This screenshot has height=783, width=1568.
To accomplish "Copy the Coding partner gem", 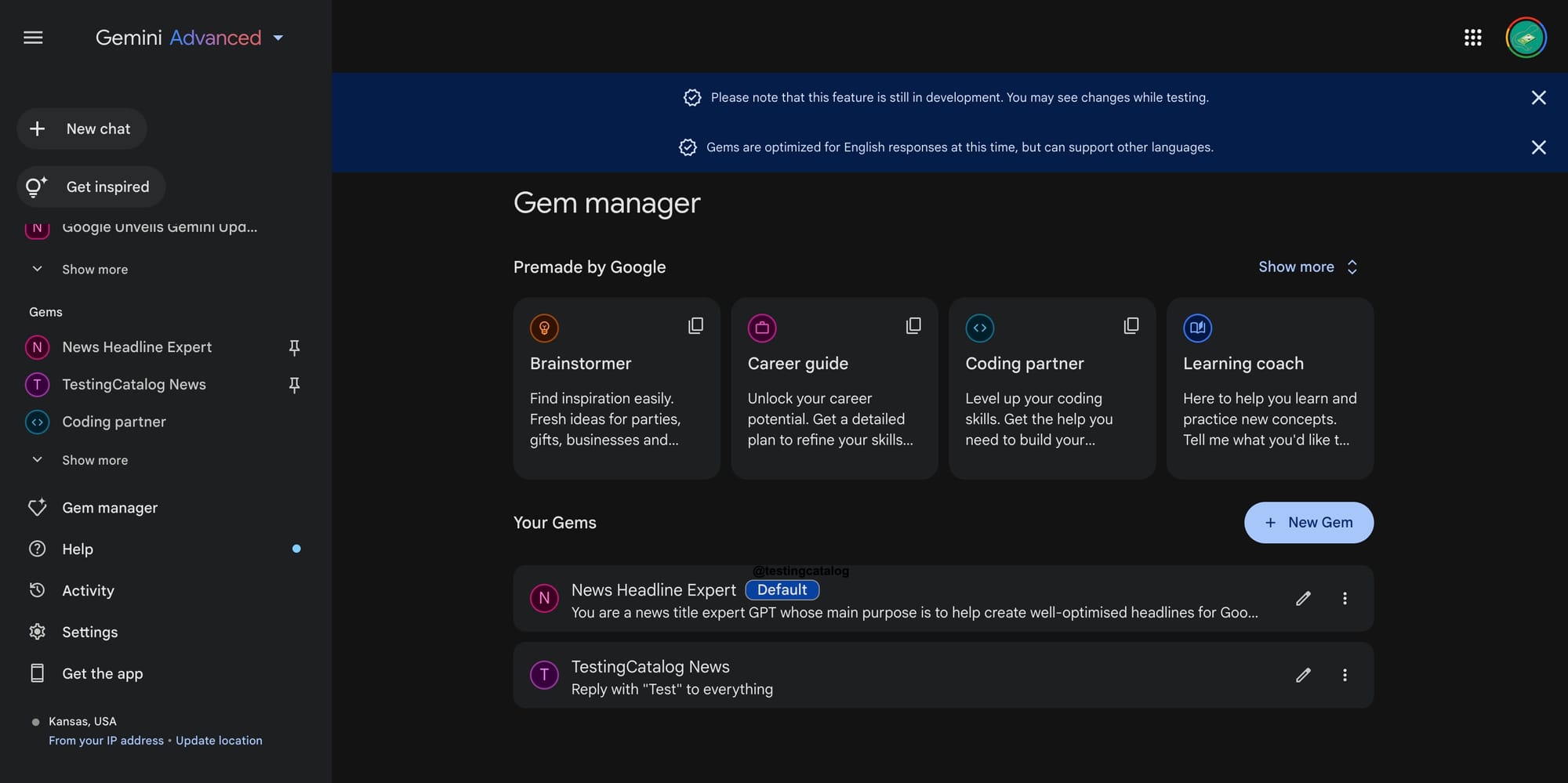I will [x=1131, y=326].
